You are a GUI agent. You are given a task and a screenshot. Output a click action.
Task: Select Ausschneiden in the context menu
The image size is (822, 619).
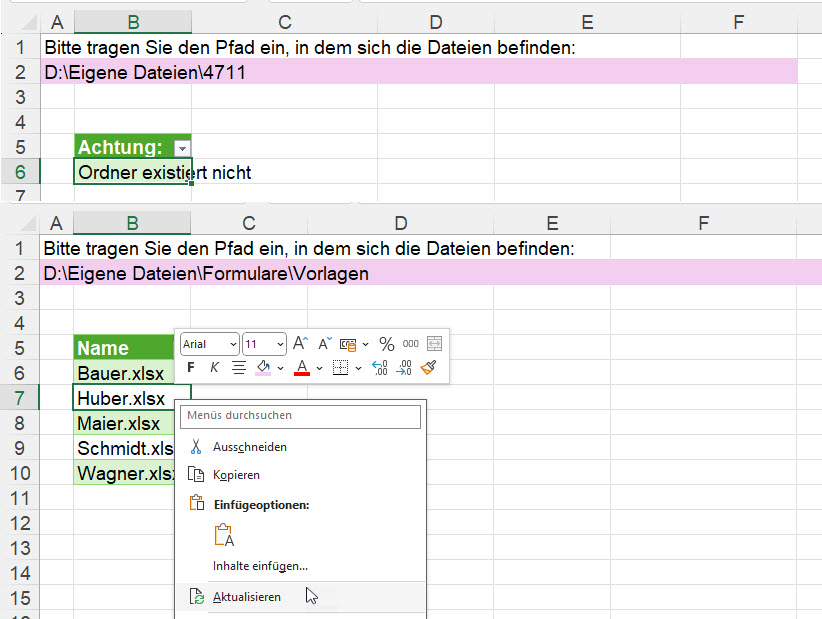[249, 447]
